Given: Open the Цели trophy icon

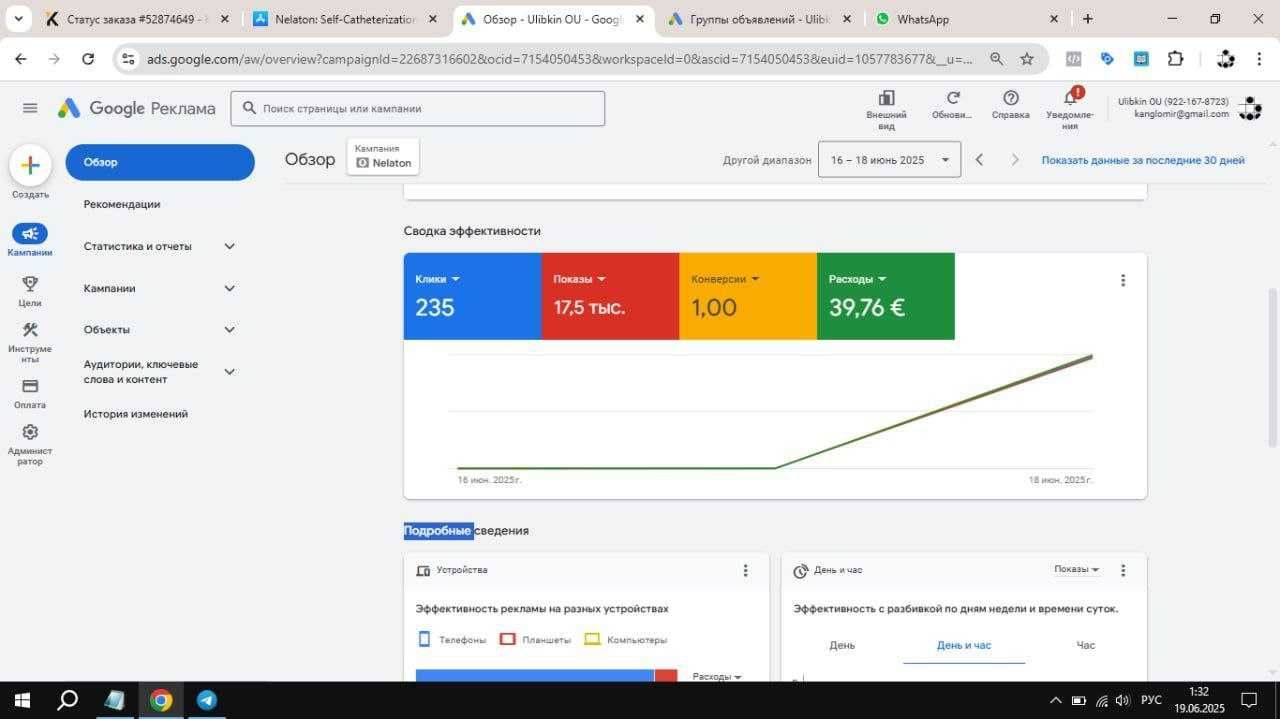Looking at the screenshot, I should coord(30,284).
